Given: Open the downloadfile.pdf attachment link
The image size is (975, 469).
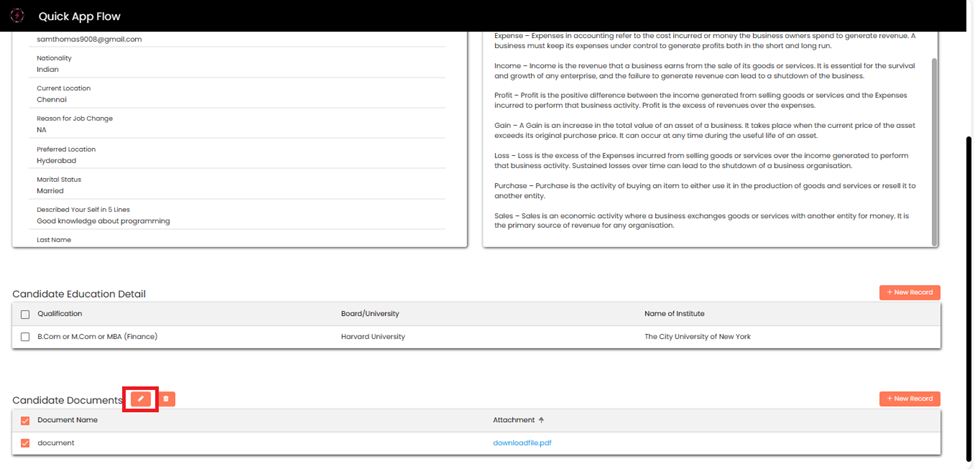Looking at the screenshot, I should pyautogui.click(x=522, y=443).
